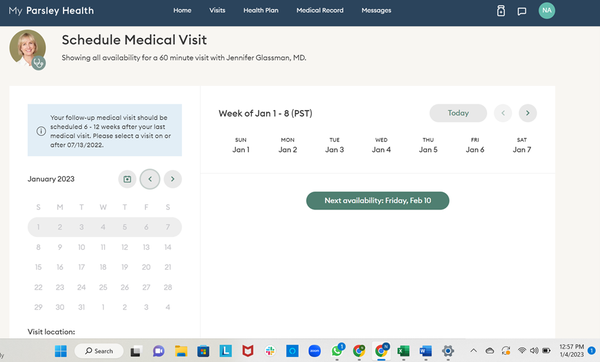
Task: Show hidden system tray icons
Action: (473, 351)
